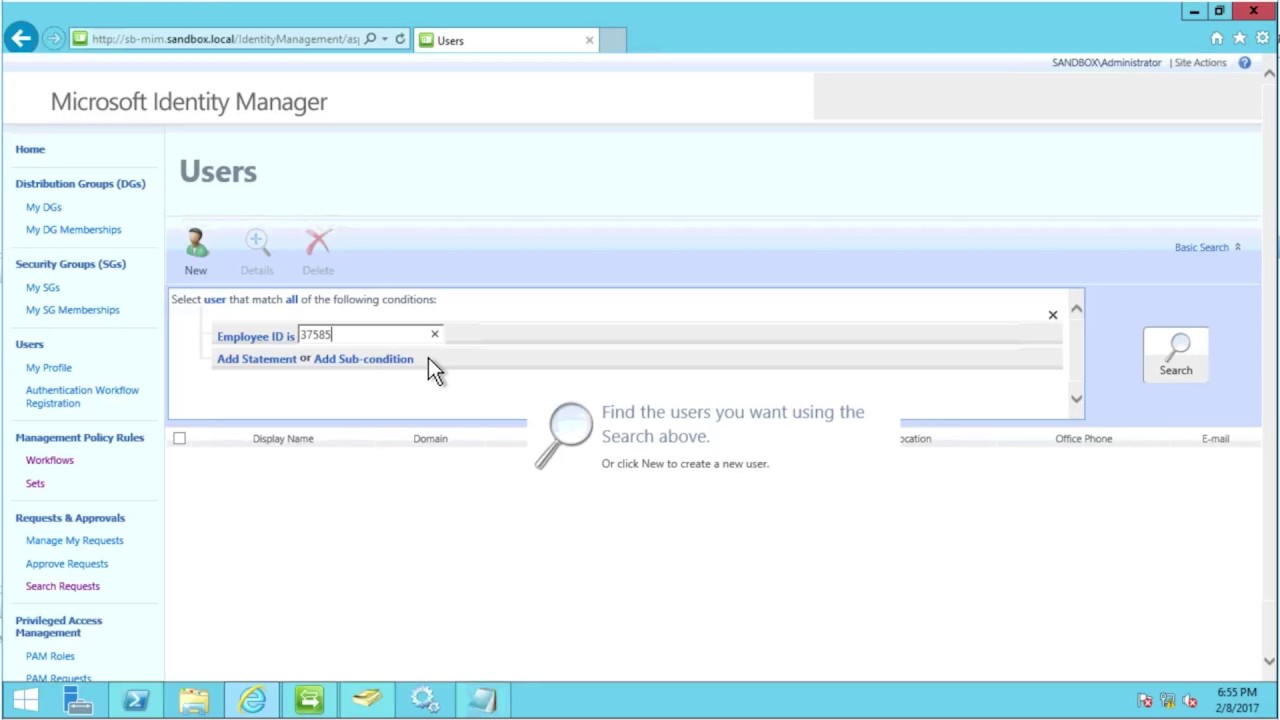The height and width of the screenshot is (720, 1280).
Task: Open the Users navigation heading
Action: [29, 344]
